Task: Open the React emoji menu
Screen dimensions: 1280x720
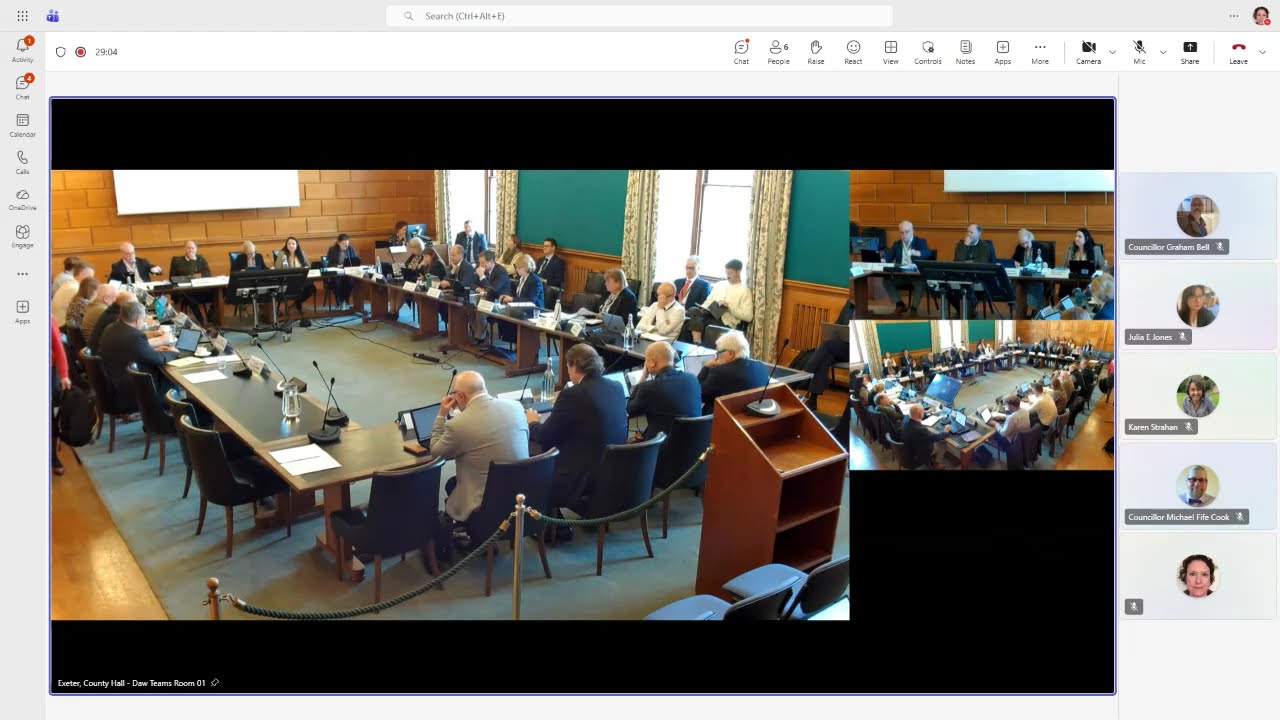Action: 853,52
